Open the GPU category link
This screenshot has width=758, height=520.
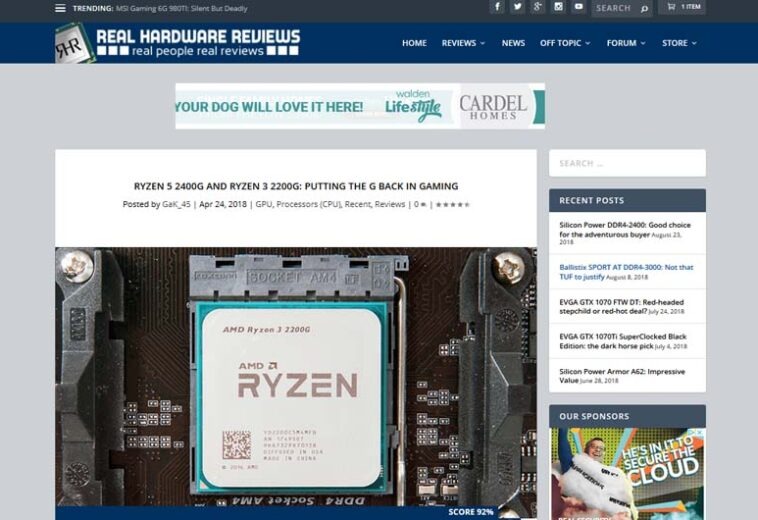coord(263,204)
